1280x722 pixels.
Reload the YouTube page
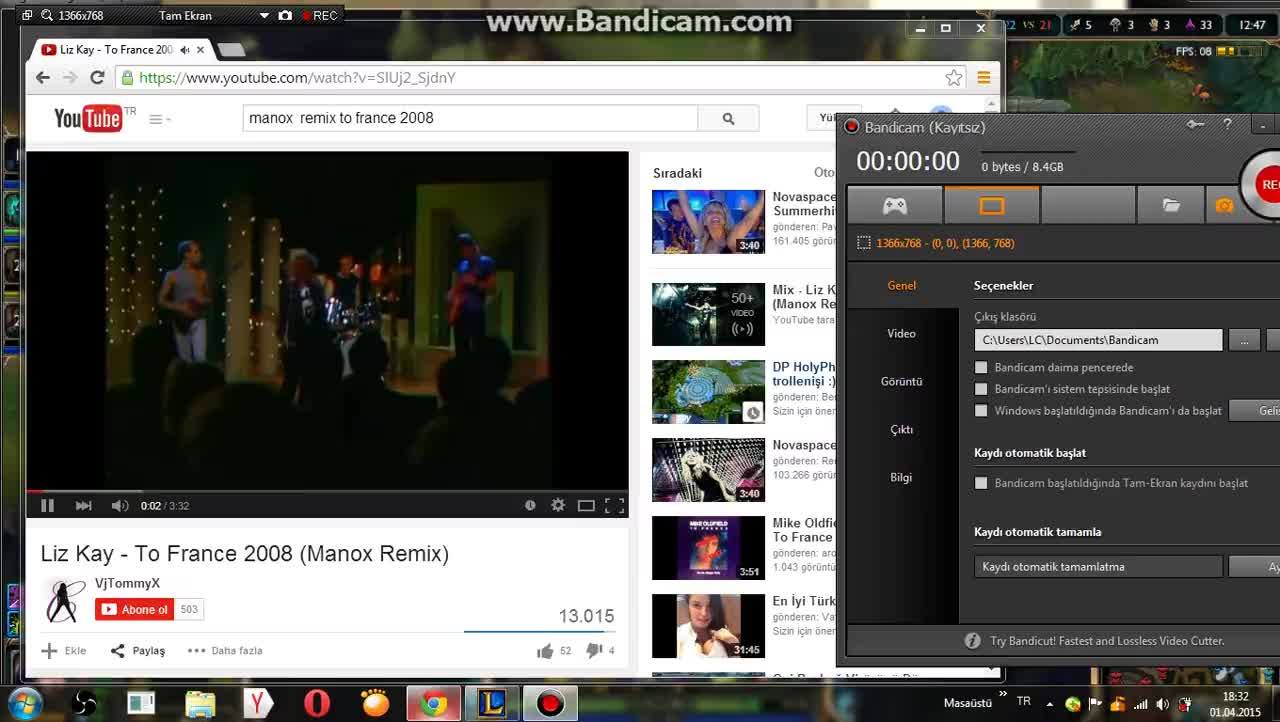97,78
